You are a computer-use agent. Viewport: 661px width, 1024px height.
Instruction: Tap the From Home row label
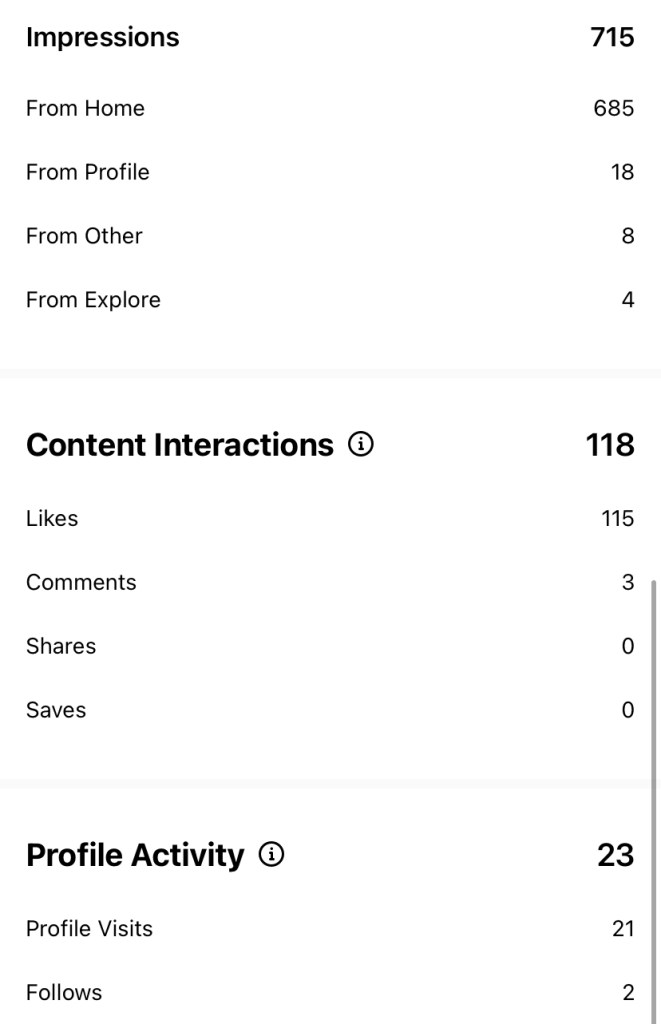coord(85,108)
